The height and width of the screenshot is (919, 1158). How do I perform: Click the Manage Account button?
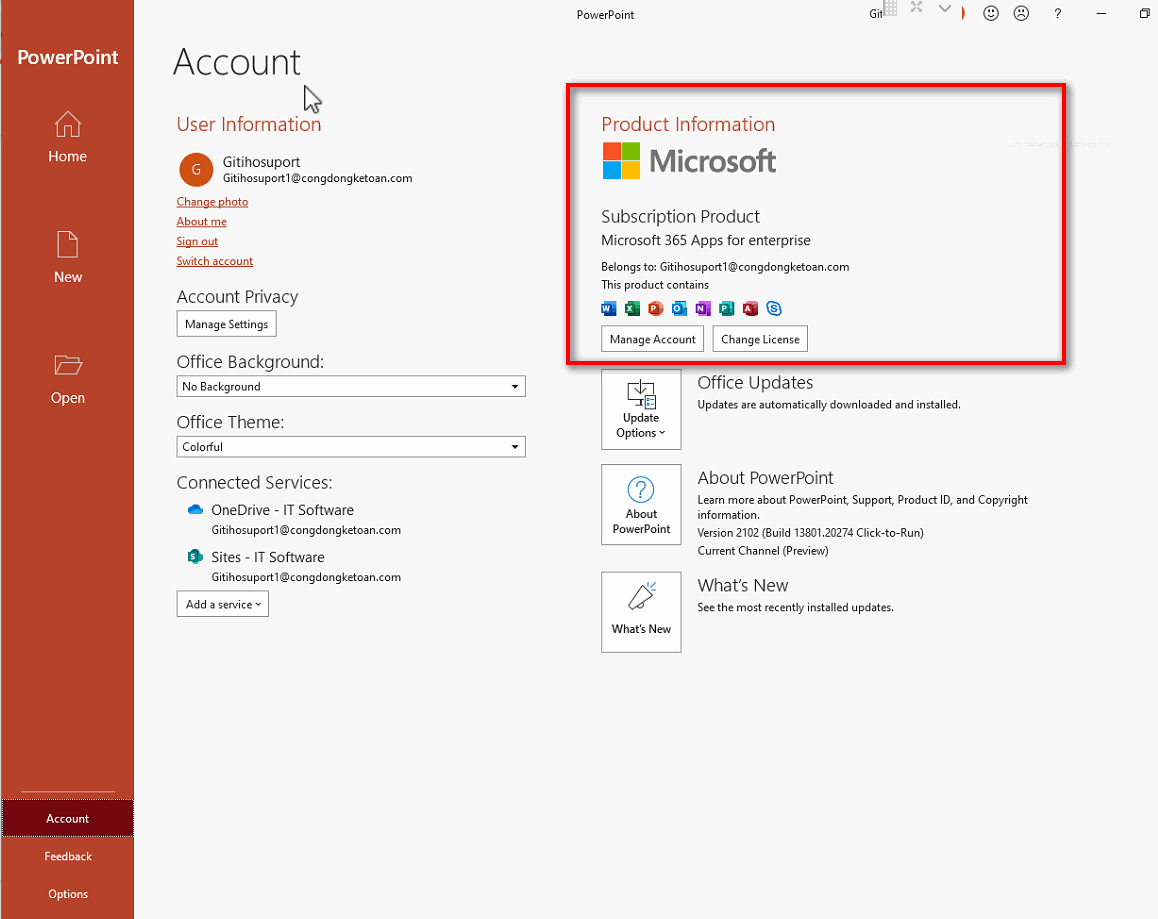652,339
